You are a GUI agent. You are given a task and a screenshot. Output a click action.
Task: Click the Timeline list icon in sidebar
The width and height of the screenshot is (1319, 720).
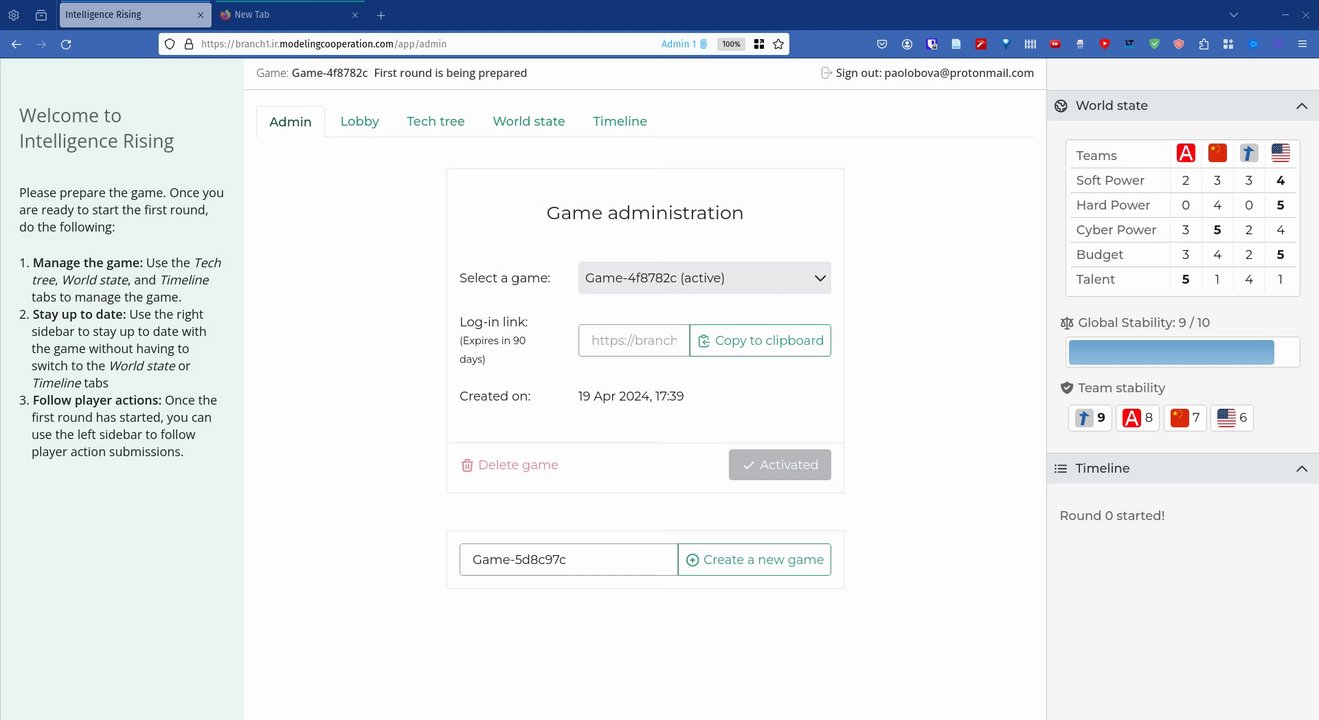point(1062,469)
